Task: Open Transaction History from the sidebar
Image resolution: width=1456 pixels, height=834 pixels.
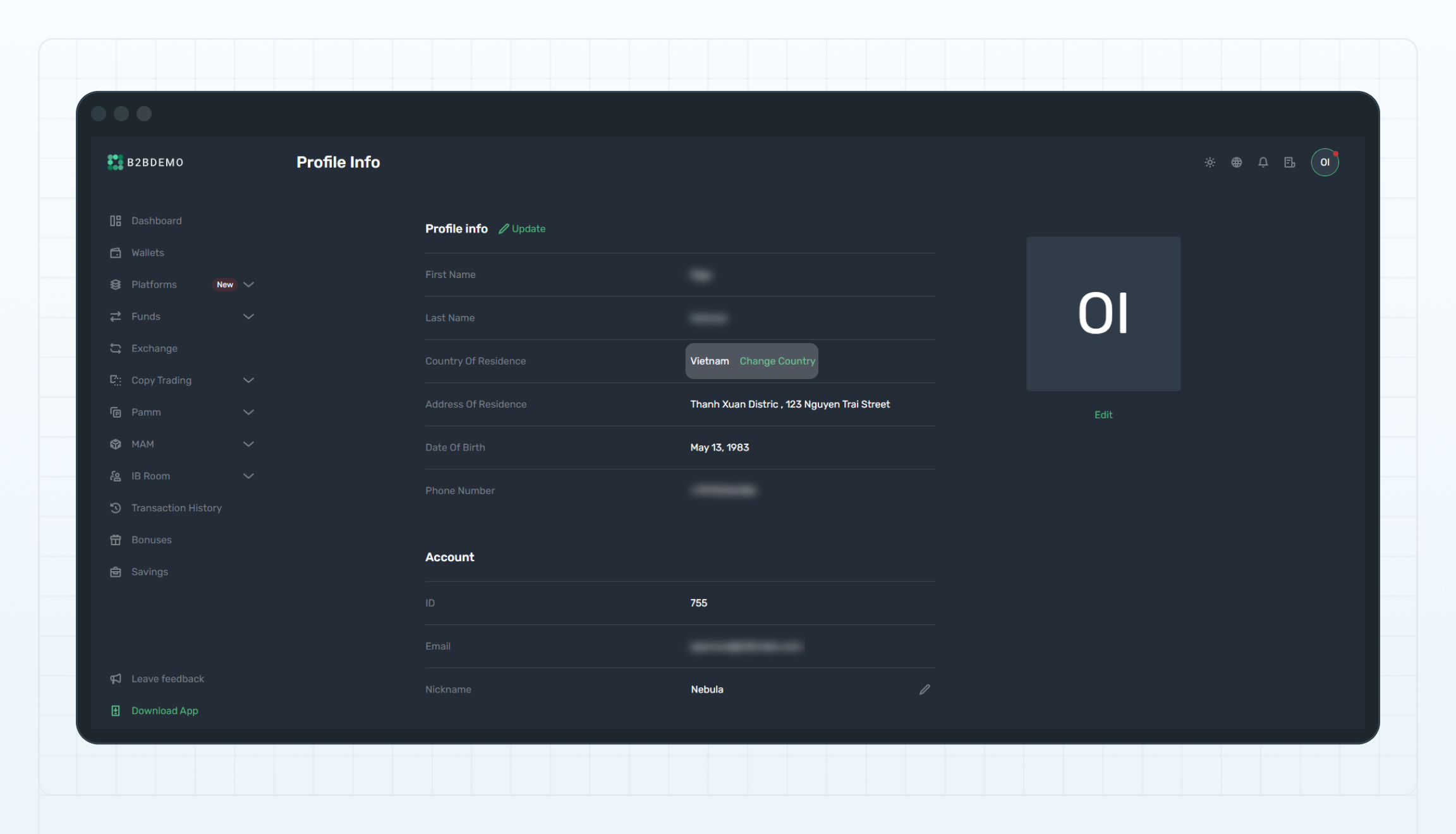Action: click(x=176, y=508)
